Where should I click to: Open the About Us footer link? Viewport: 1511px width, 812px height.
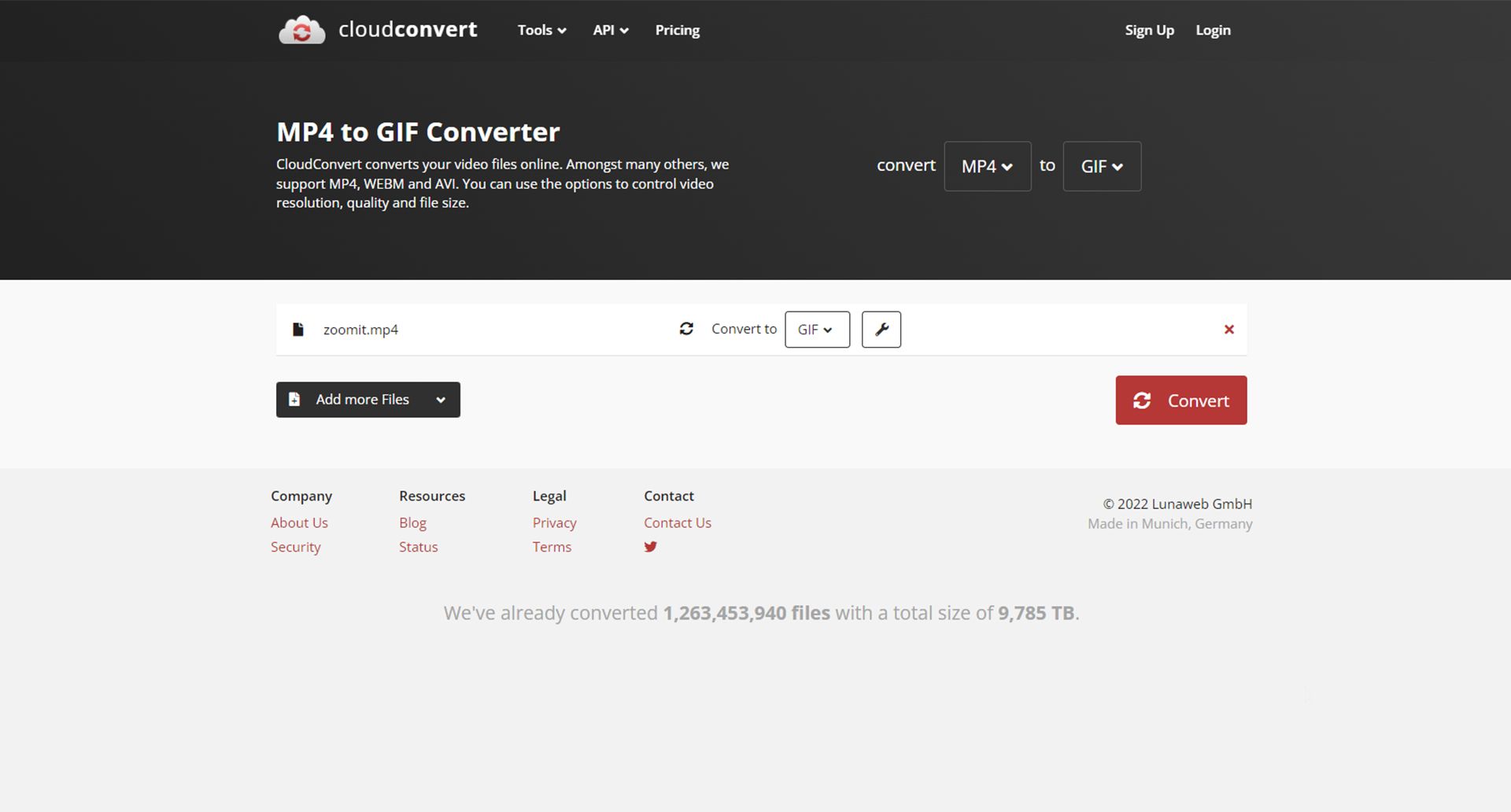click(x=299, y=522)
